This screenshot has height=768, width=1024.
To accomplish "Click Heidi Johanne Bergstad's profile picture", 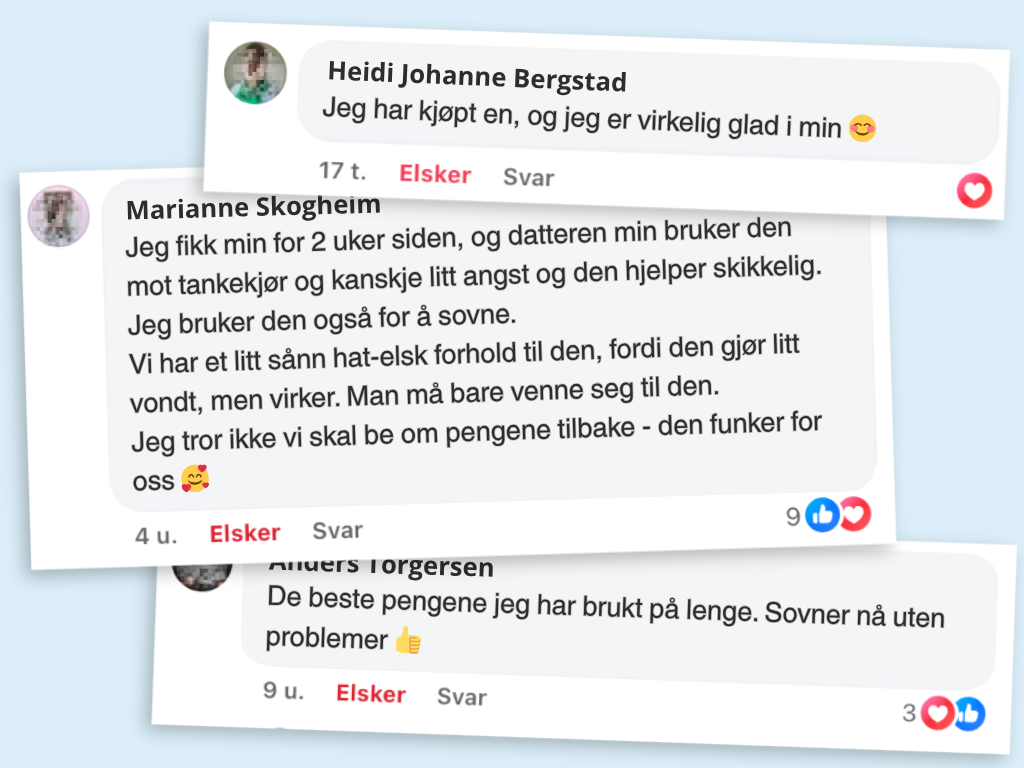I will tap(255, 73).
